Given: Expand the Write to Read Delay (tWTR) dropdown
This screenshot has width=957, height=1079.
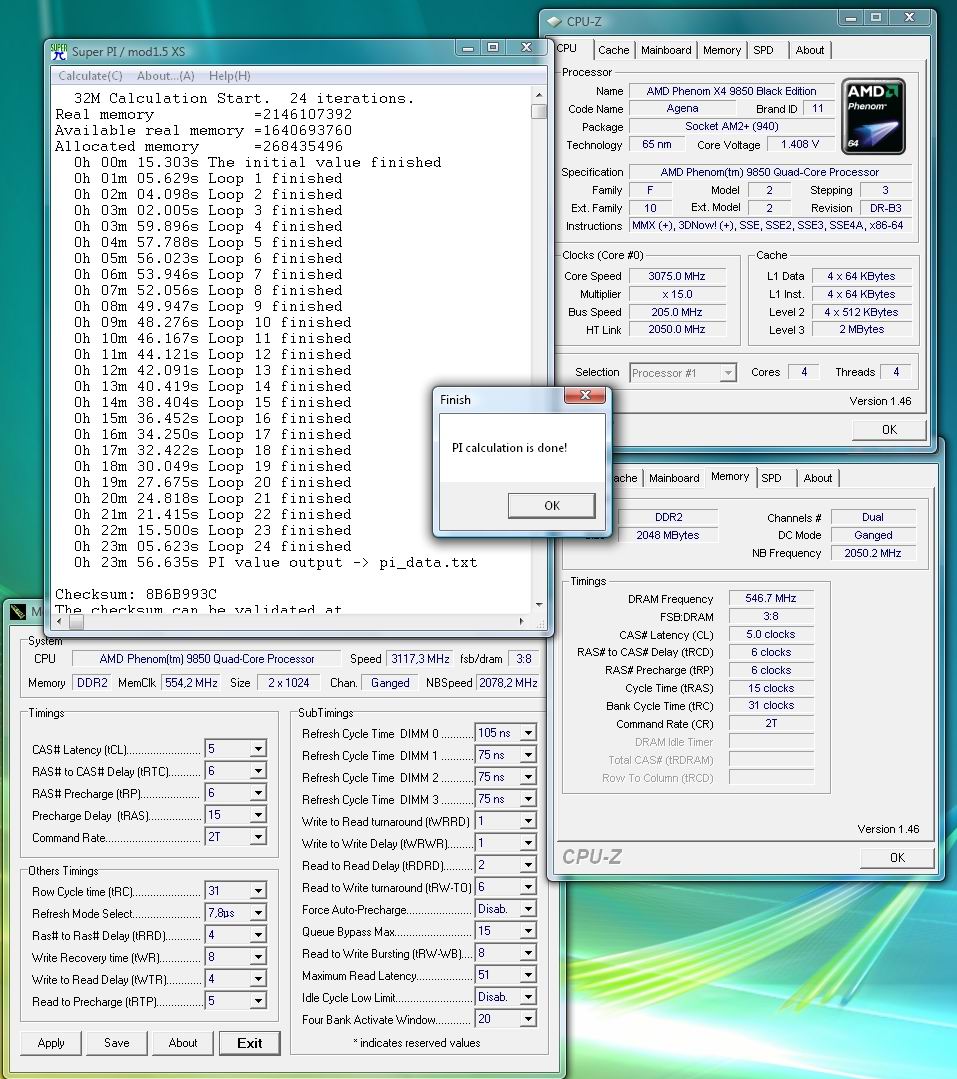Looking at the screenshot, I should 258,979.
